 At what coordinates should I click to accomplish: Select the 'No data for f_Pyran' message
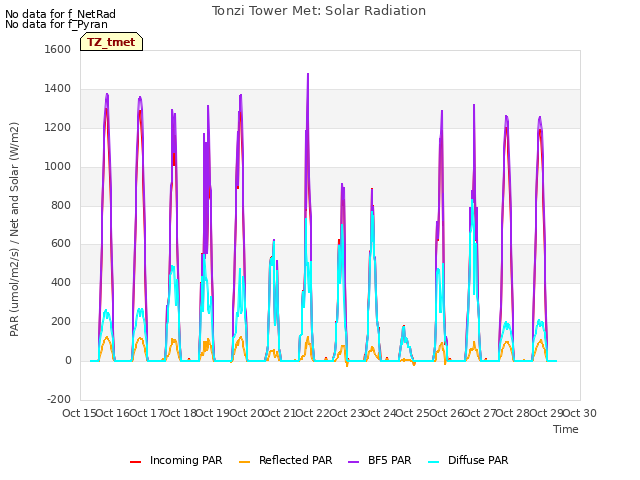[x=56, y=24]
